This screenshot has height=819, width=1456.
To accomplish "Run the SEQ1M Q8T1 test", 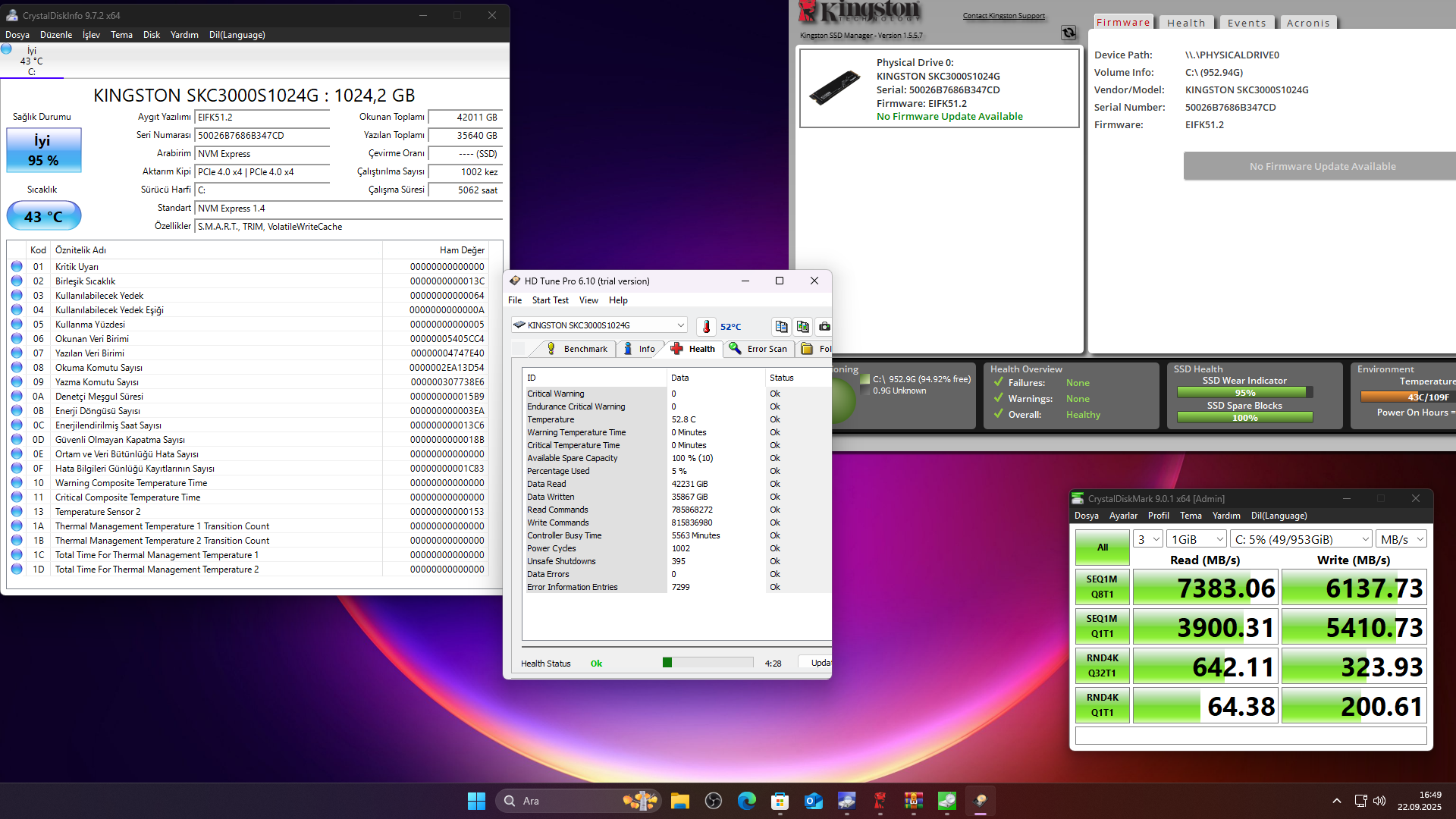I will (1103, 587).
